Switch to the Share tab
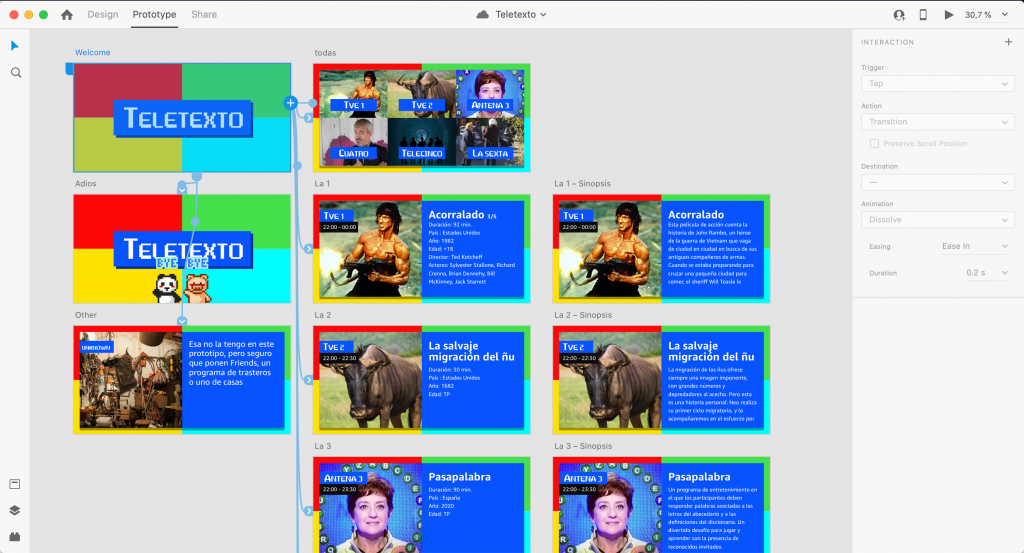 pos(204,14)
